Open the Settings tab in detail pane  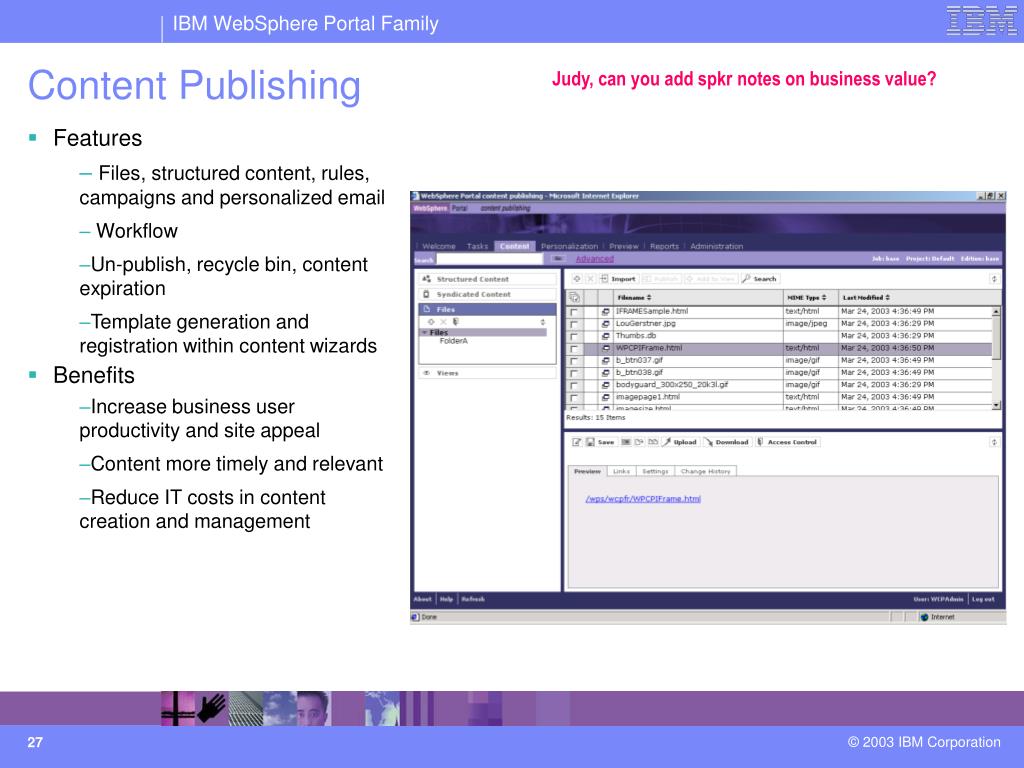(x=655, y=471)
